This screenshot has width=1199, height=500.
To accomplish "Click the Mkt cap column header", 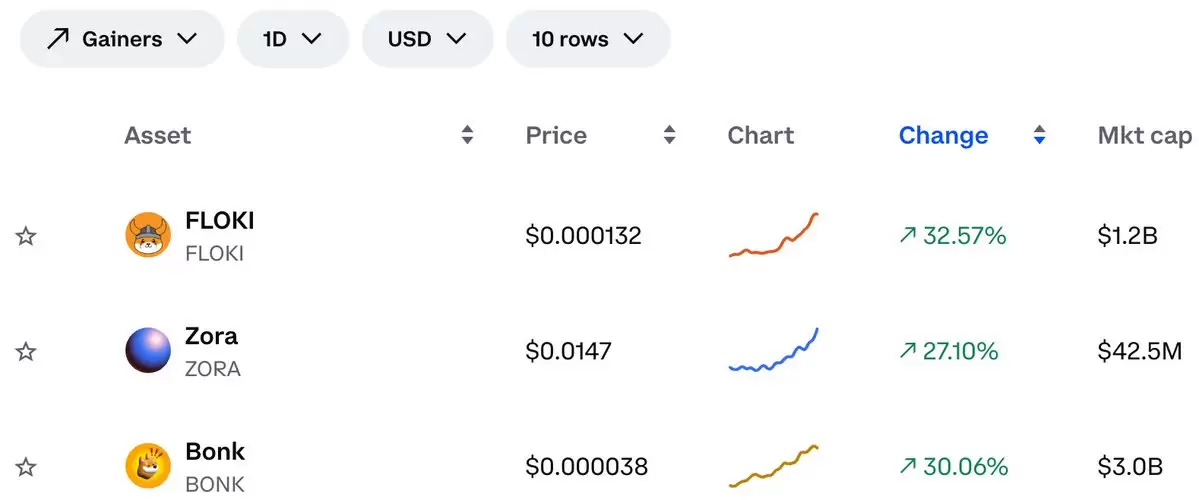I will click(x=1145, y=136).
